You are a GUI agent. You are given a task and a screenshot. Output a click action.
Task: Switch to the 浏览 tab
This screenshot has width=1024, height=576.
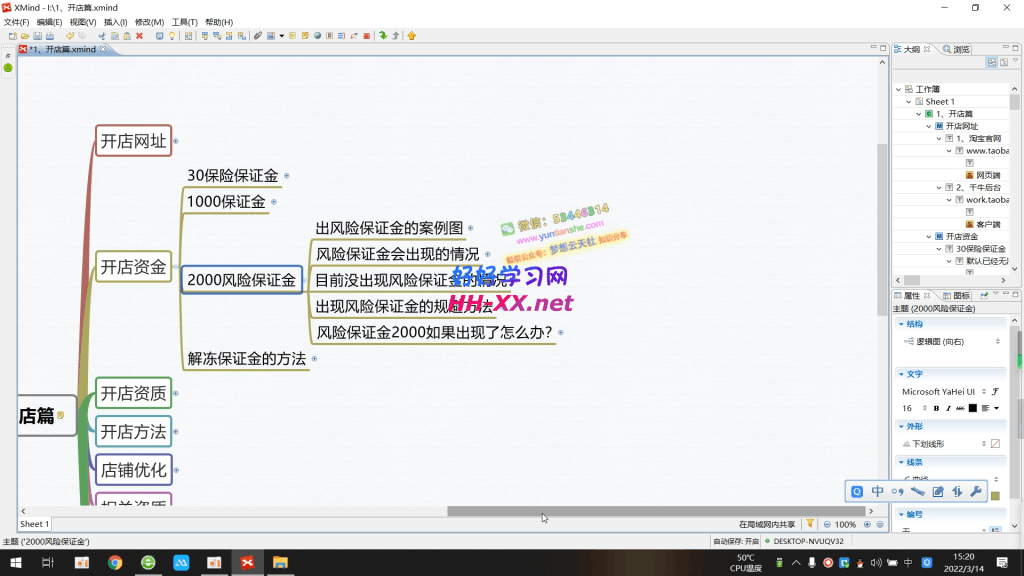[957, 50]
